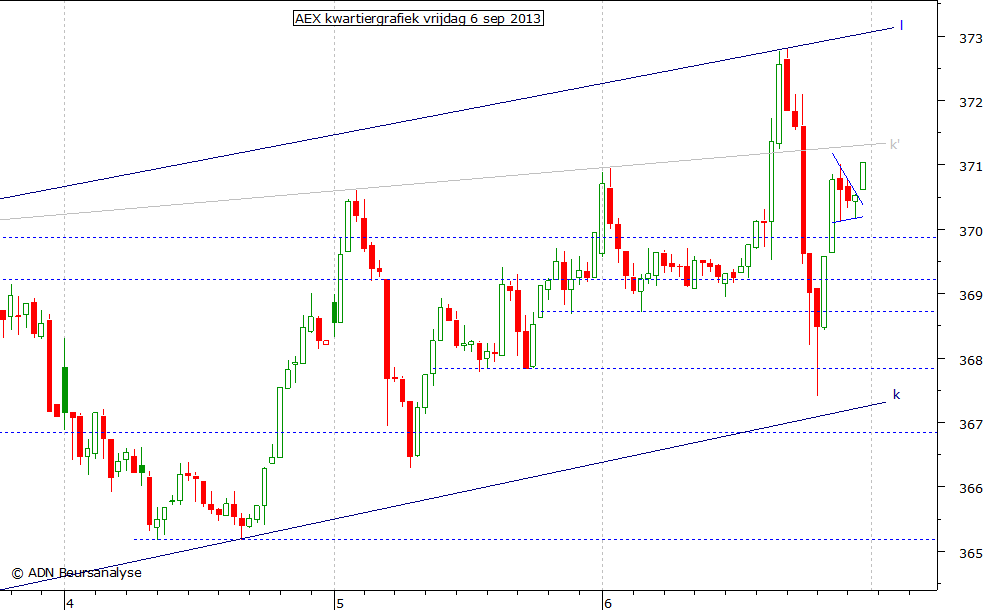Click the price axis label 371
985x610 pixels.
click(x=971, y=166)
